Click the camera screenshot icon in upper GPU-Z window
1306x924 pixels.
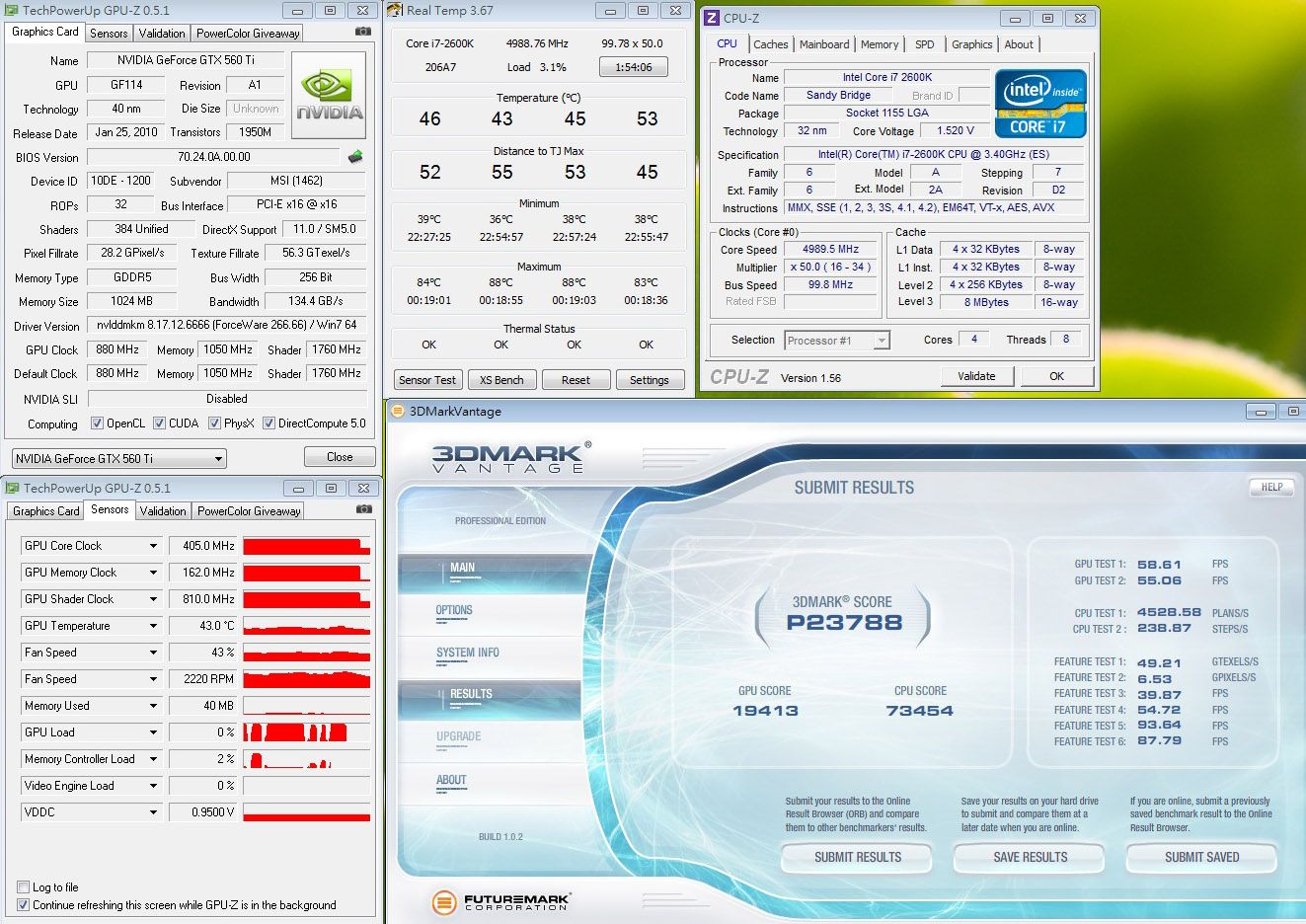363,32
